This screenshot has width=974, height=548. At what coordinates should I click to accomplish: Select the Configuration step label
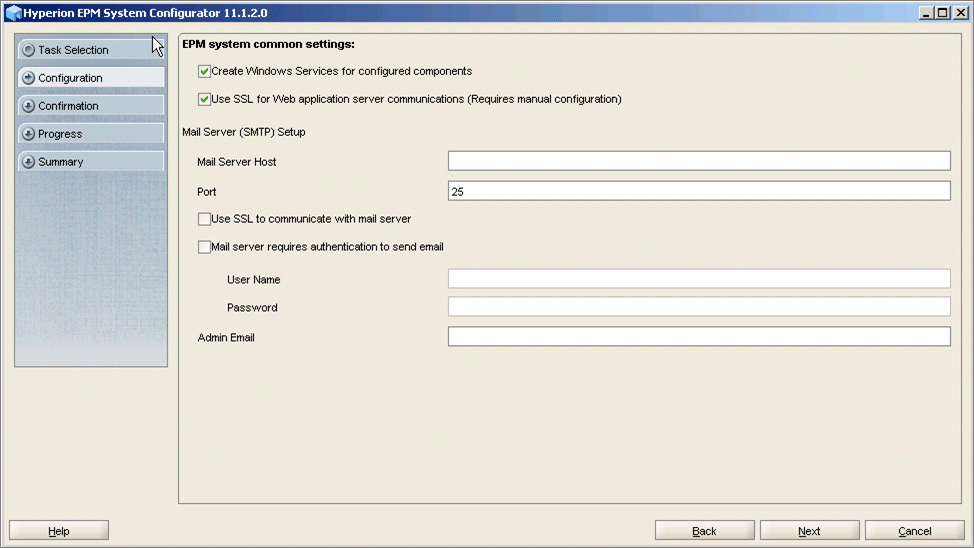pyautogui.click(x=70, y=78)
